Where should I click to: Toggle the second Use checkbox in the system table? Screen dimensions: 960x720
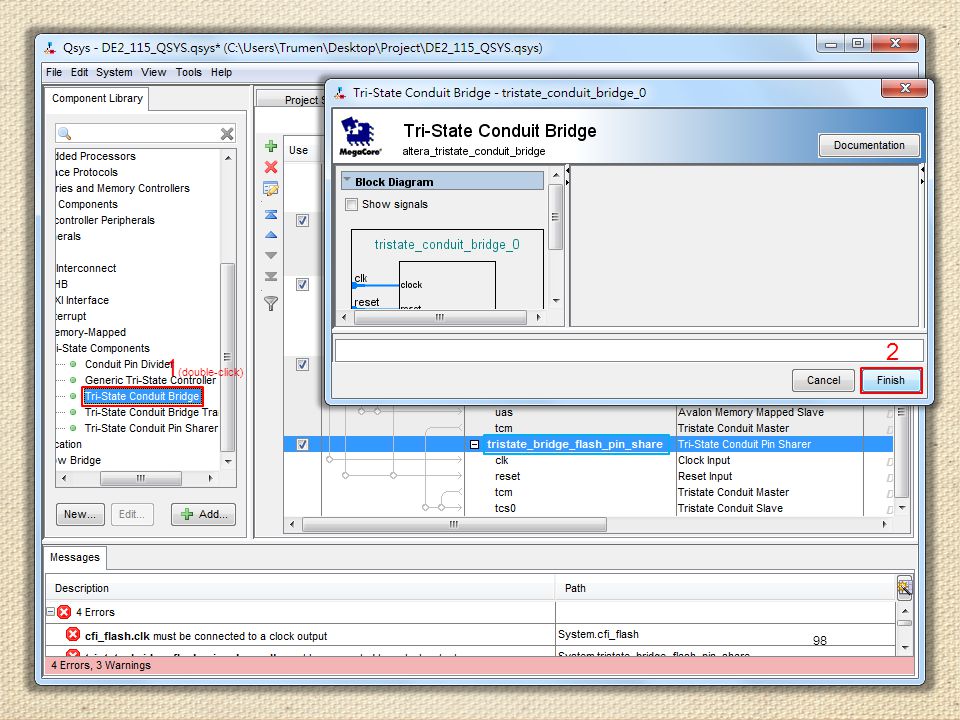pyautogui.click(x=302, y=285)
